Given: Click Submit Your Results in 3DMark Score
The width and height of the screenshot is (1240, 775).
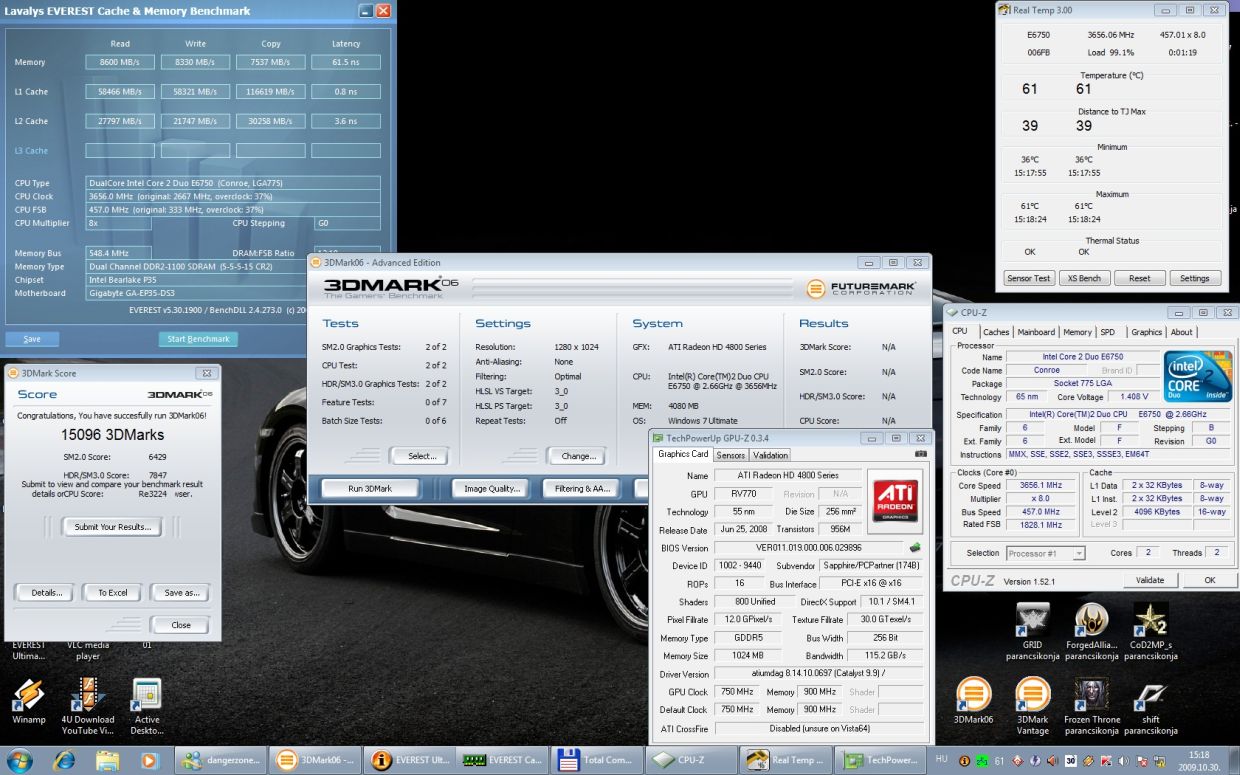Looking at the screenshot, I should point(112,527).
